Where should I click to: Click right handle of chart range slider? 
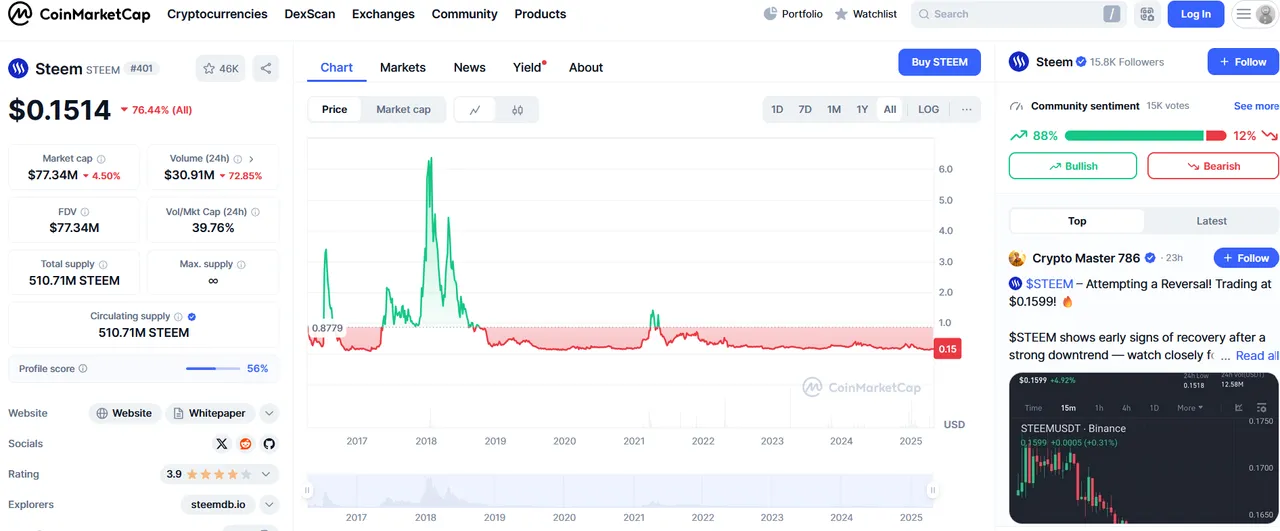[932, 490]
